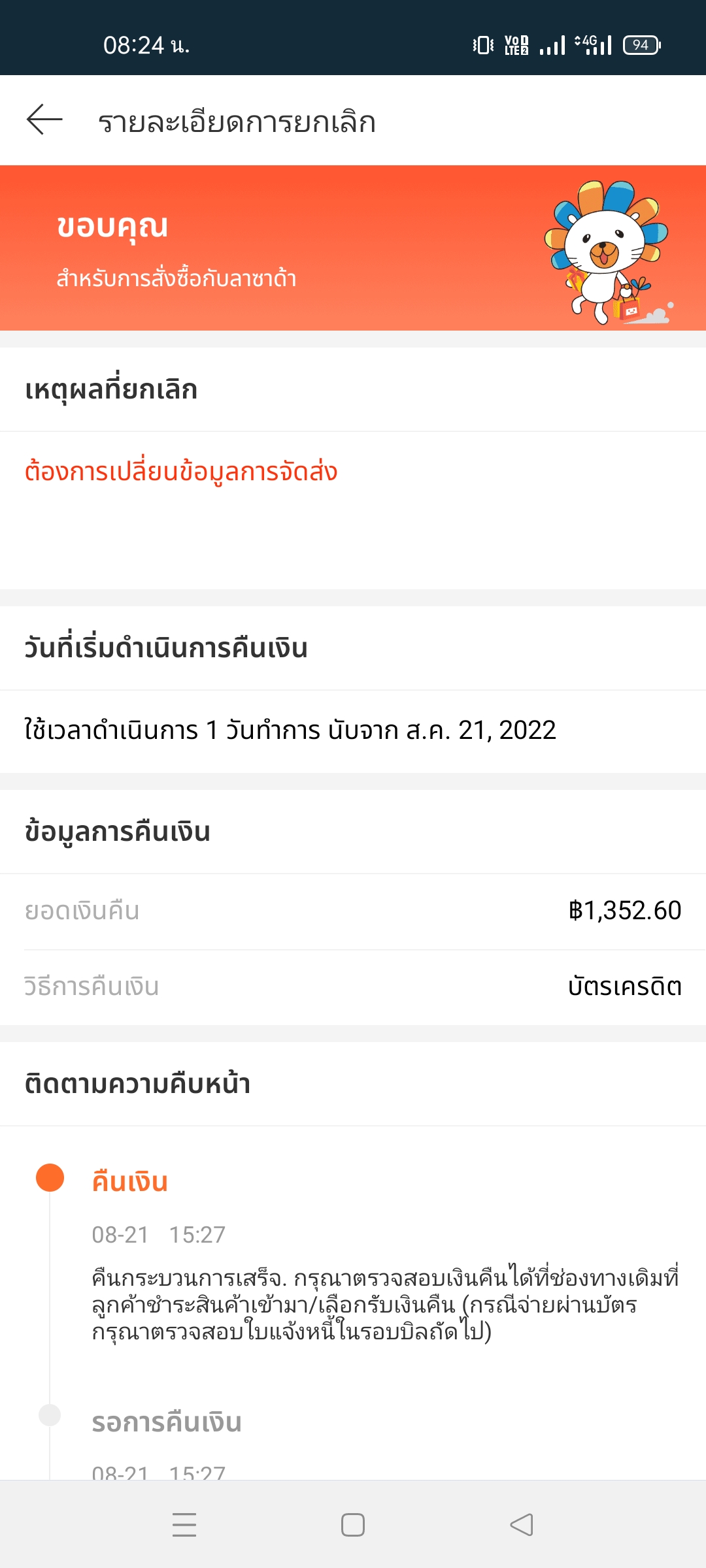The width and height of the screenshot is (706, 1568).
Task: Tap the refund amount ฿1,352.60
Action: pos(625,910)
